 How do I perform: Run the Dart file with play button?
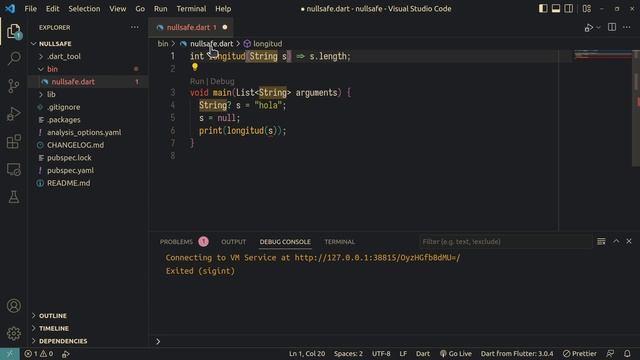(588, 28)
